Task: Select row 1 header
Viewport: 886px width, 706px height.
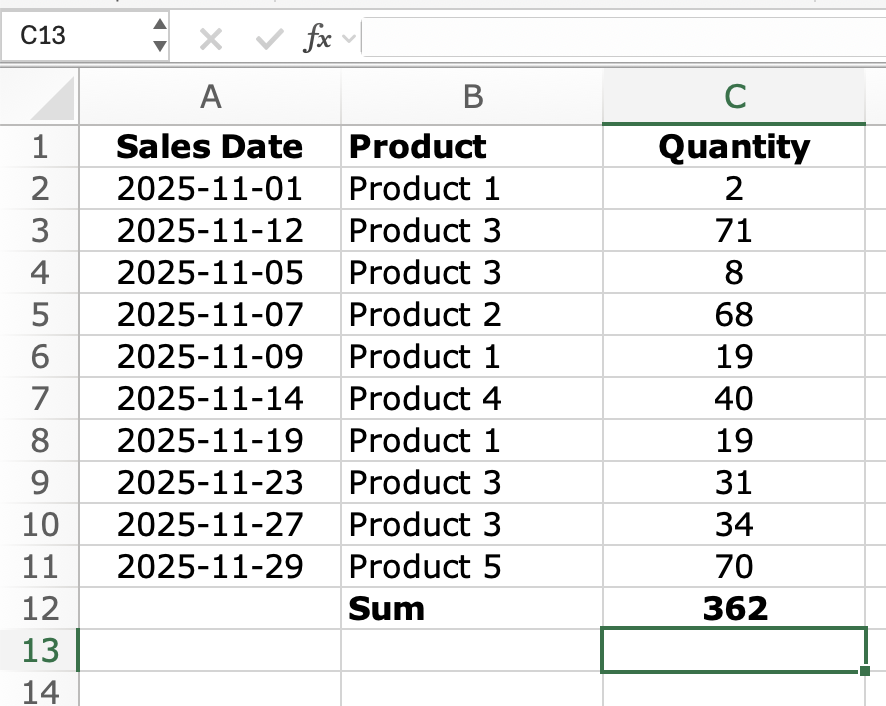Action: tap(40, 147)
